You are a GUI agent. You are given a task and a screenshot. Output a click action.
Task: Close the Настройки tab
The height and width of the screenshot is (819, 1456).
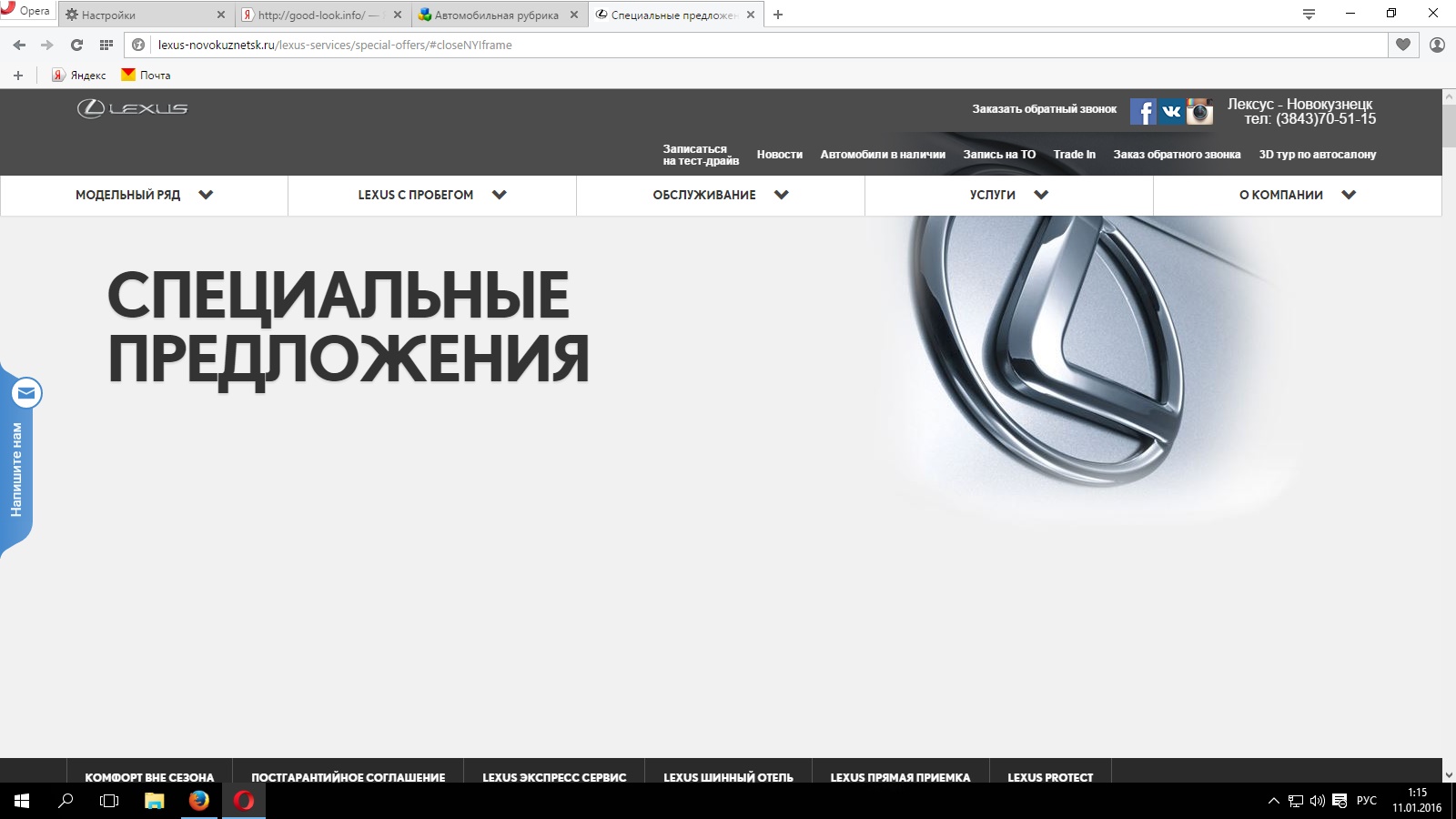[220, 15]
